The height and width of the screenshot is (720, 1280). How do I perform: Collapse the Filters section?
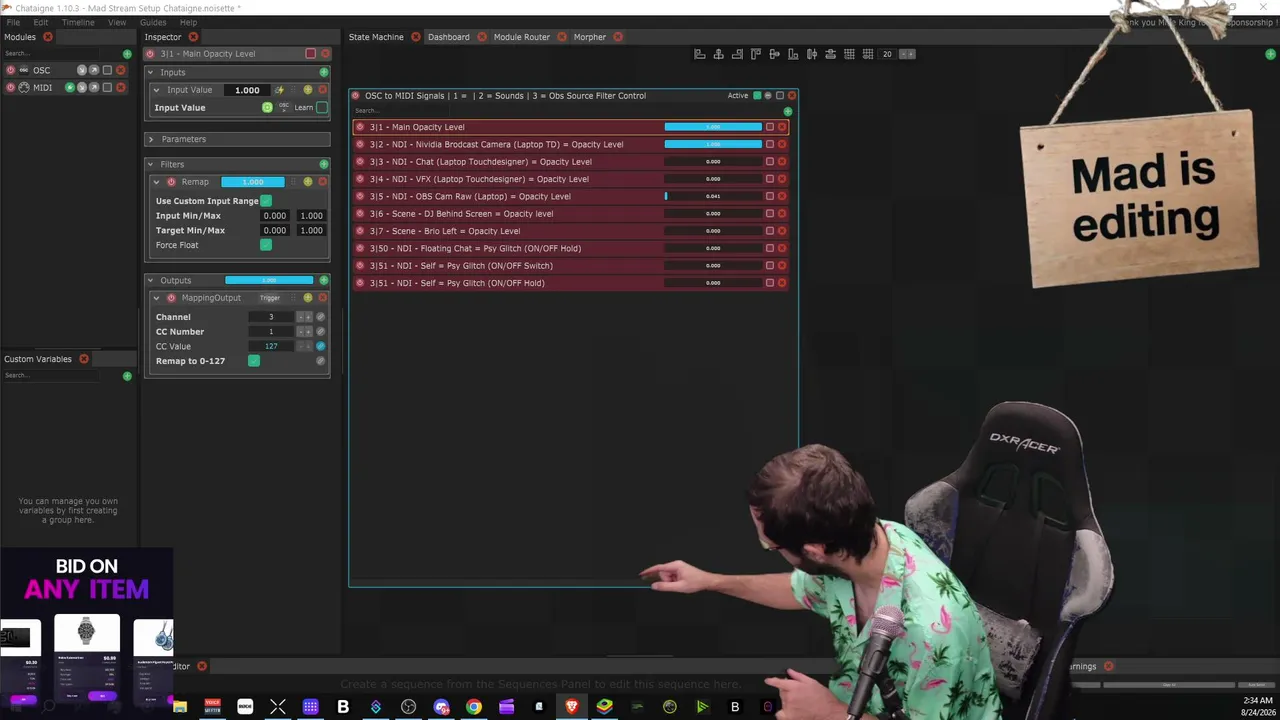pyautogui.click(x=151, y=164)
